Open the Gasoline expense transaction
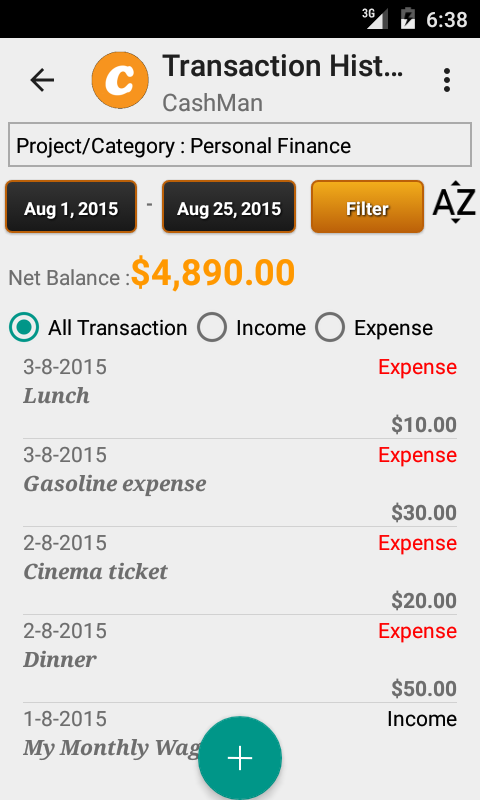The height and width of the screenshot is (800, 480). (240, 483)
